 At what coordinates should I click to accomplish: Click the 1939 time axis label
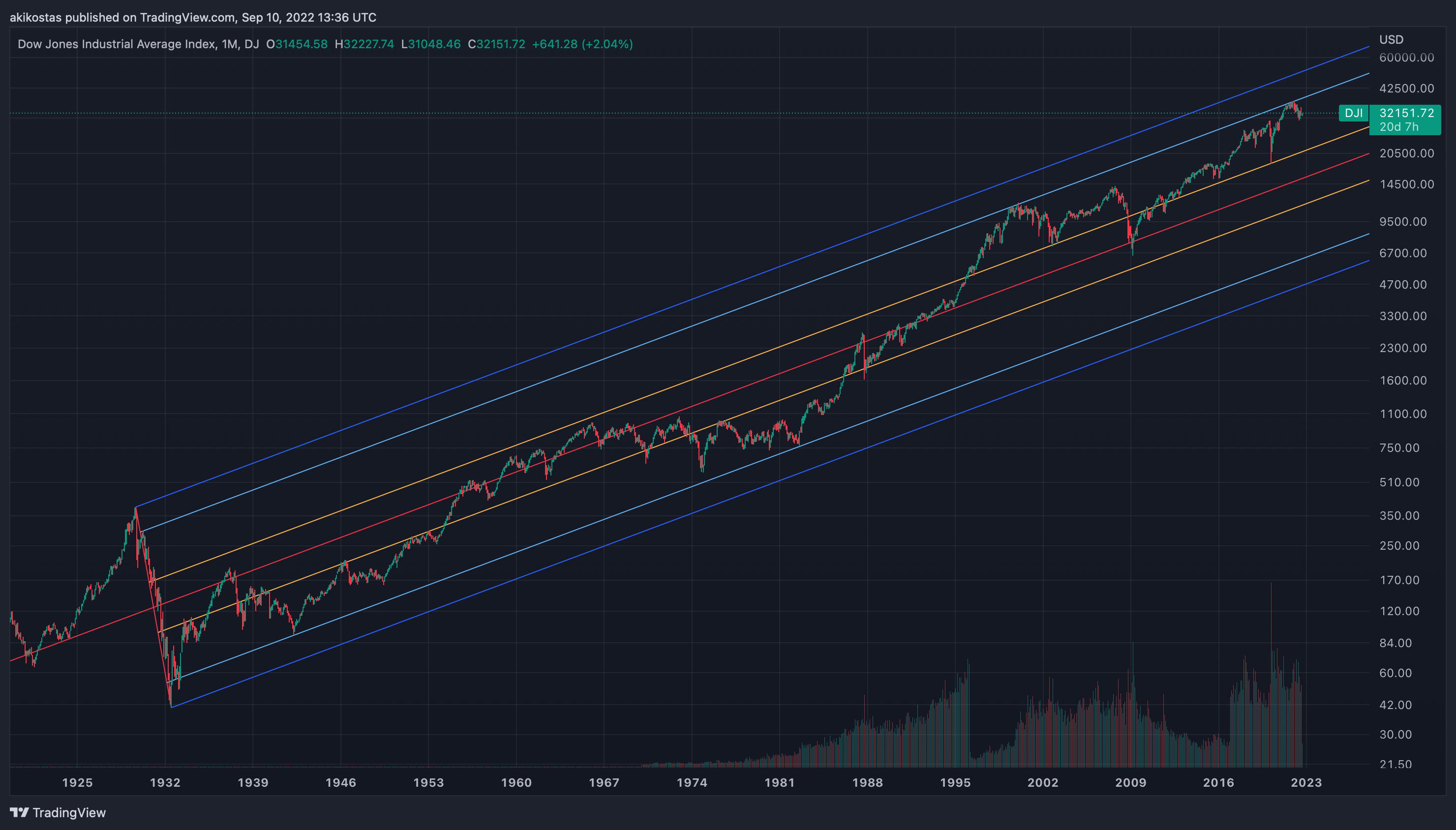point(253,782)
